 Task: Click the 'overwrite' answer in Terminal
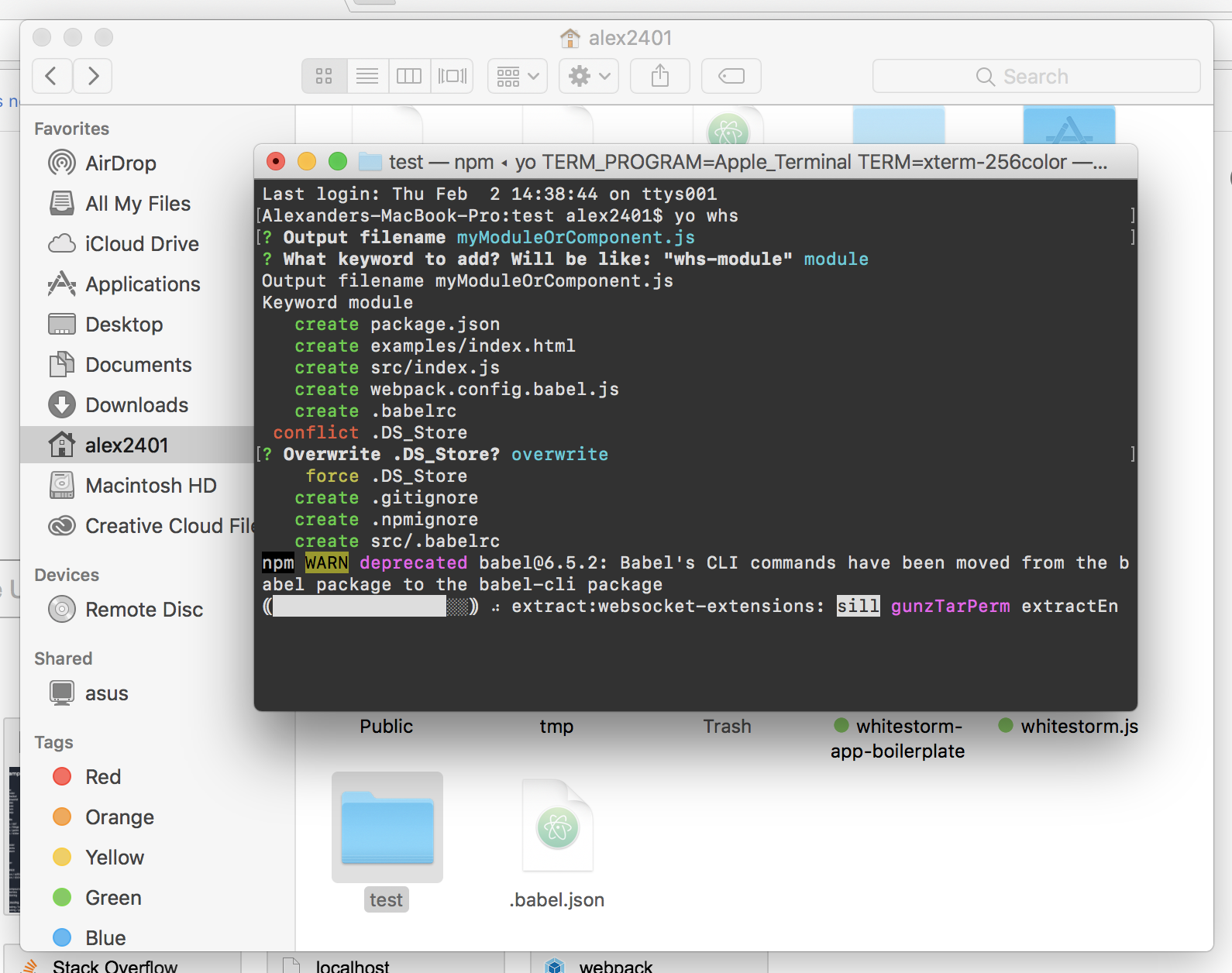tap(559, 455)
